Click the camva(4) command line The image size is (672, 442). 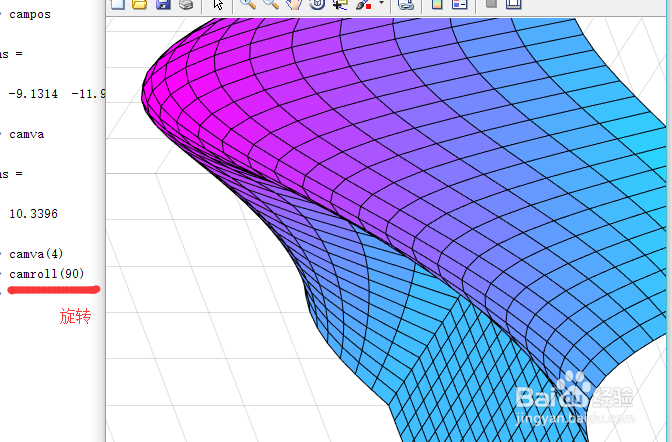click(36, 254)
